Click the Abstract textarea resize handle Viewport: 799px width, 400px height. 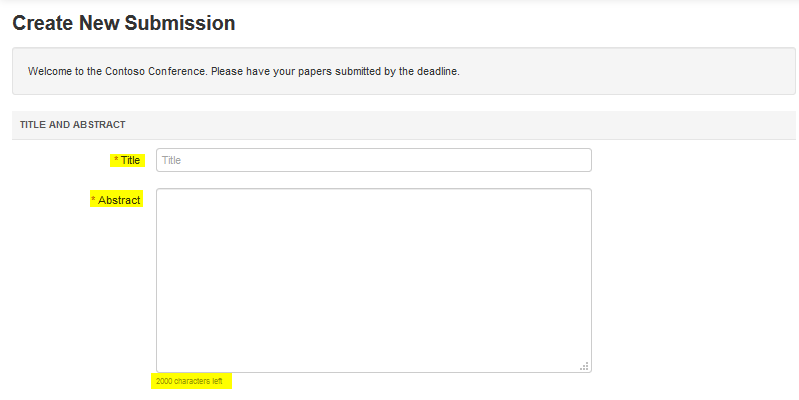coord(585,366)
